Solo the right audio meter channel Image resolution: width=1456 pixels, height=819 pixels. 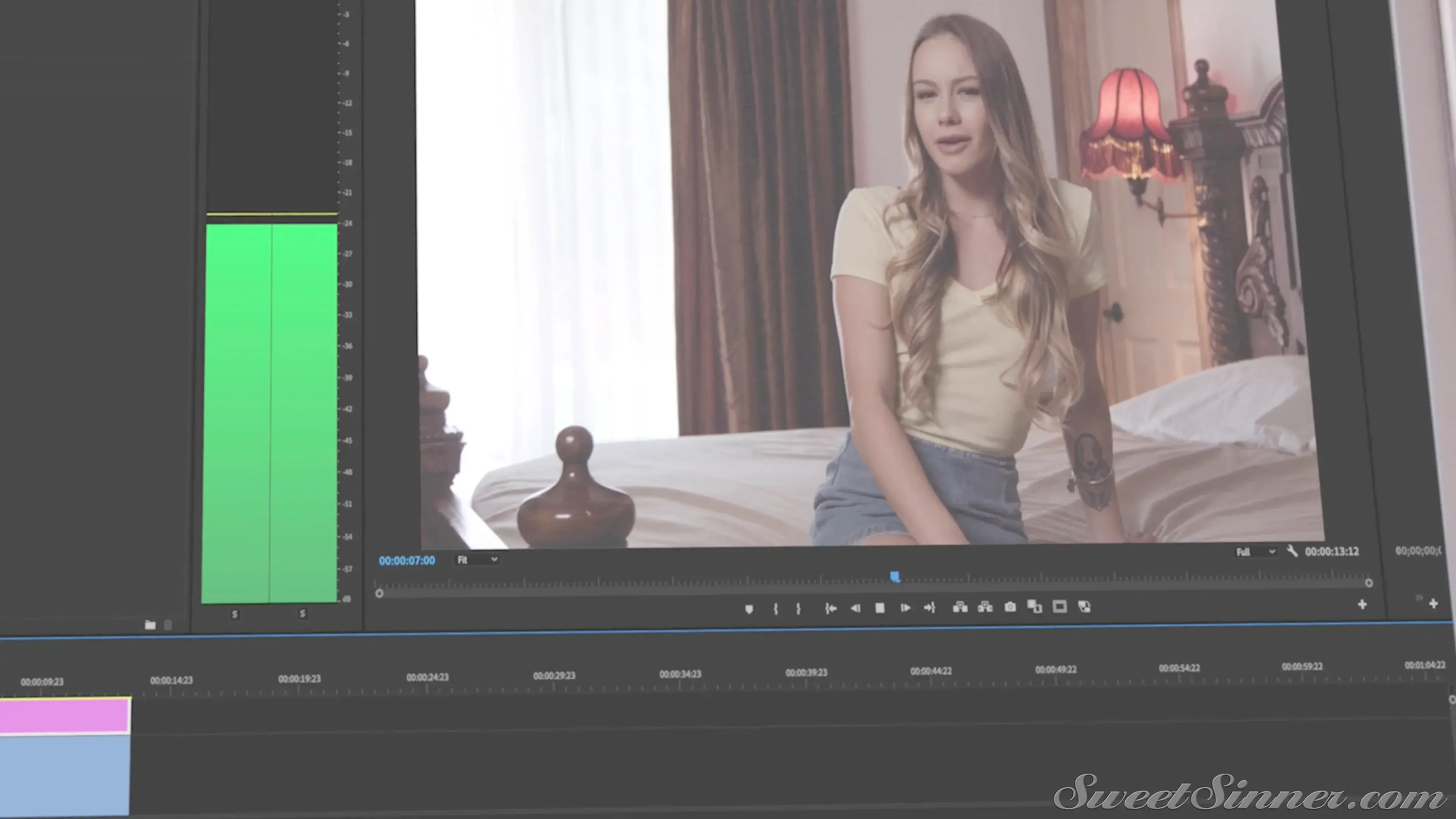[303, 613]
